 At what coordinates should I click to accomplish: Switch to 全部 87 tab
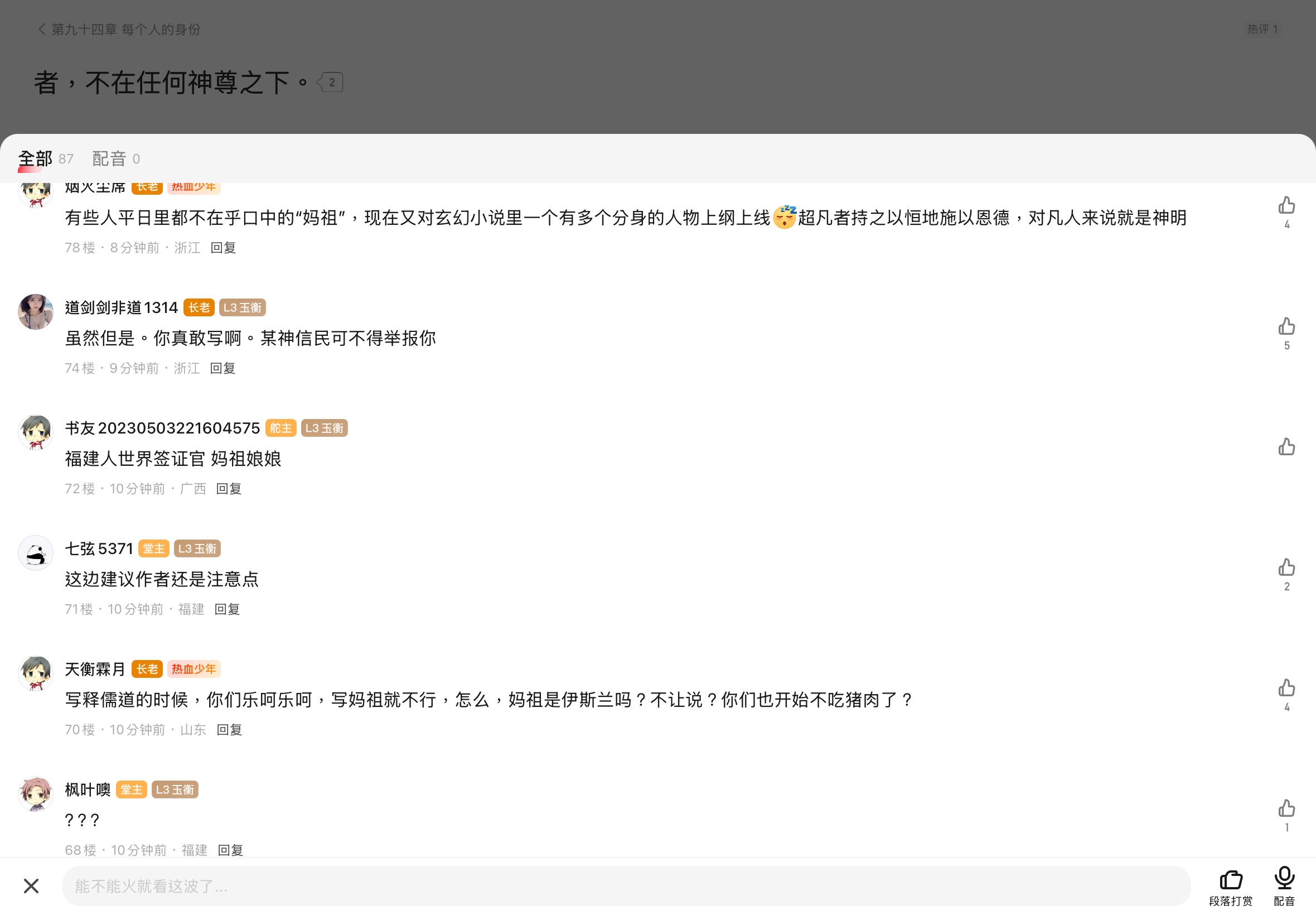pos(46,159)
